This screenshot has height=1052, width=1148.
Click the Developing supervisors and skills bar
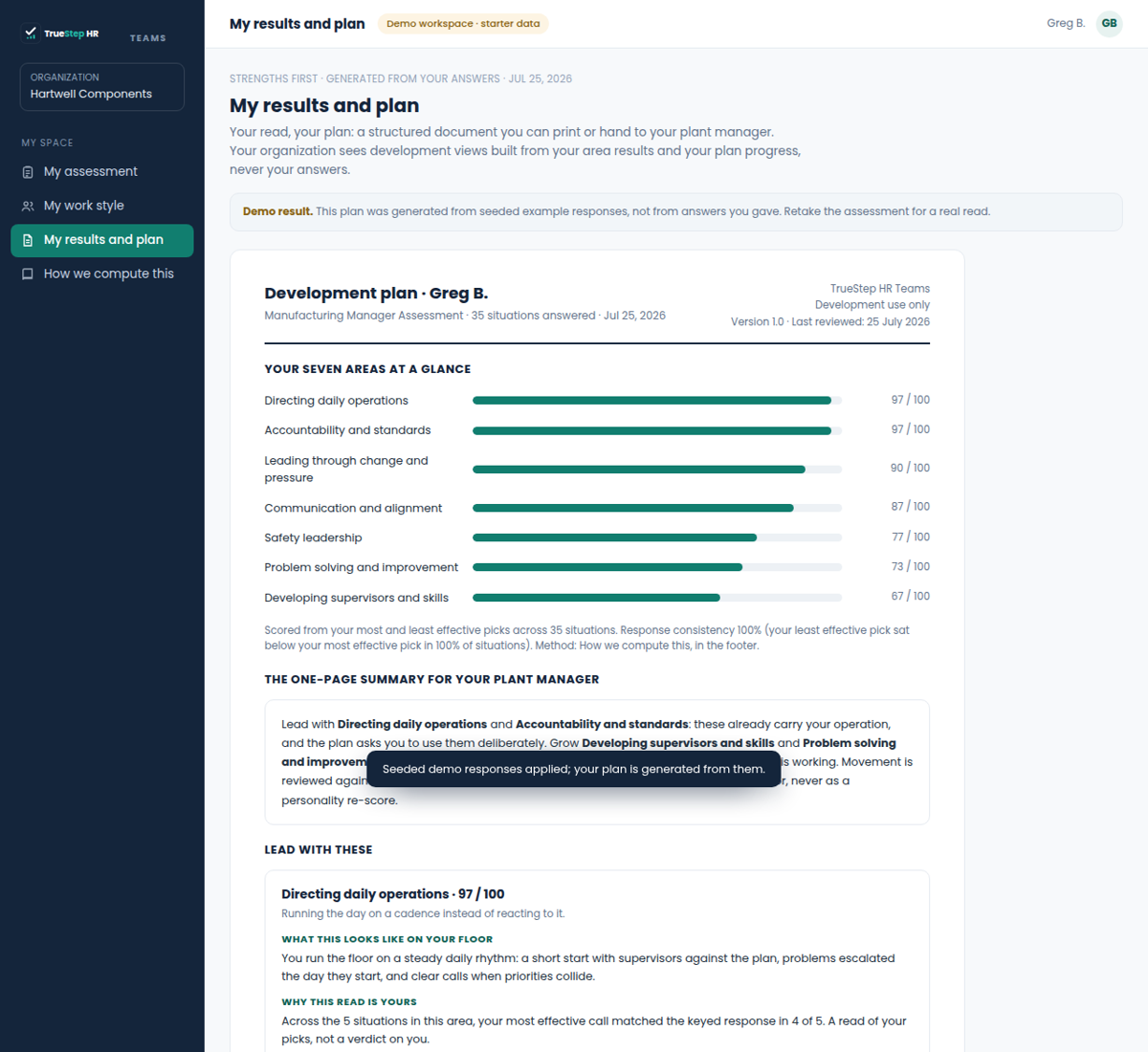tap(657, 598)
